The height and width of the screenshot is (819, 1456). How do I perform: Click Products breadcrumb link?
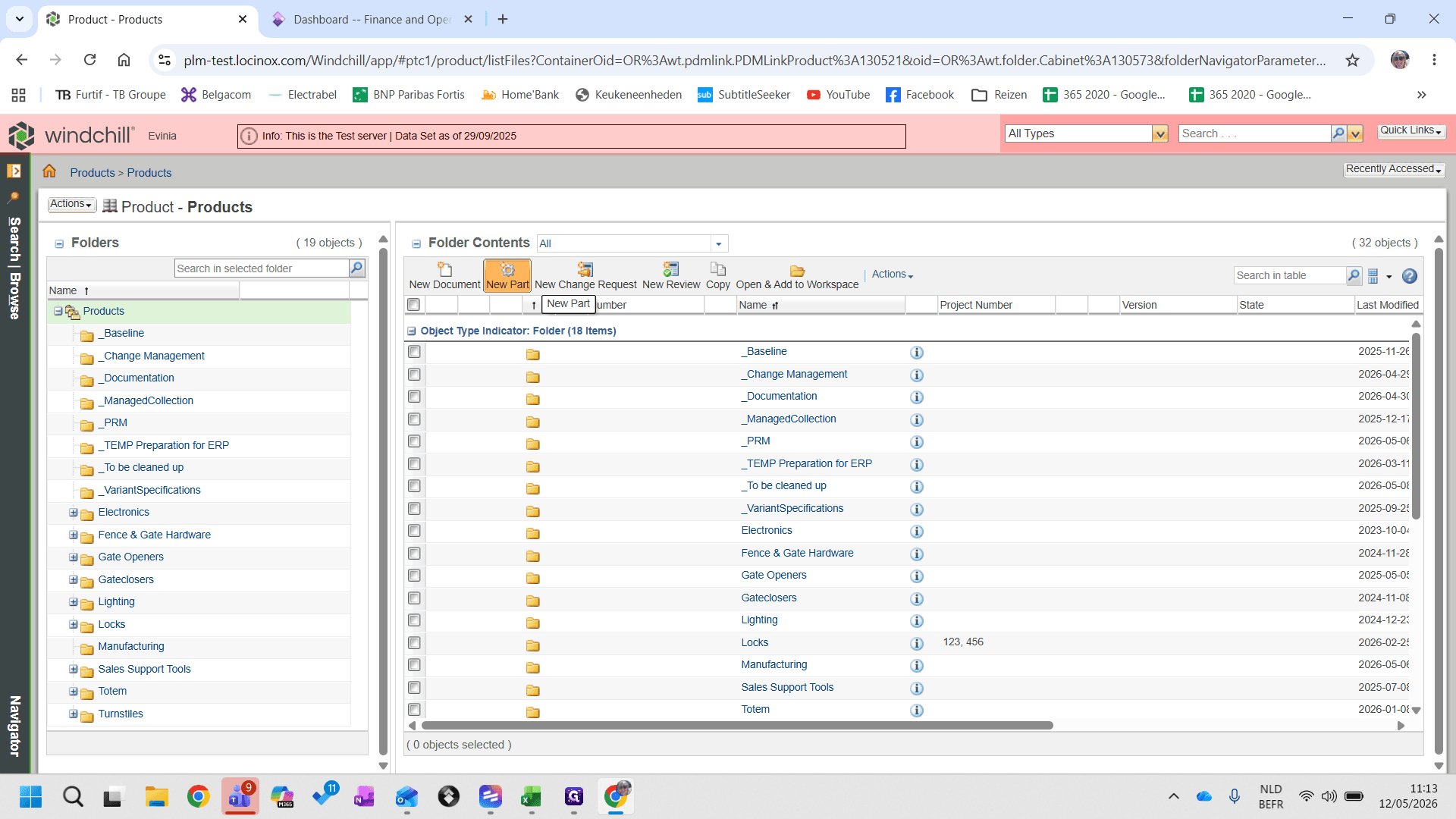[93, 173]
